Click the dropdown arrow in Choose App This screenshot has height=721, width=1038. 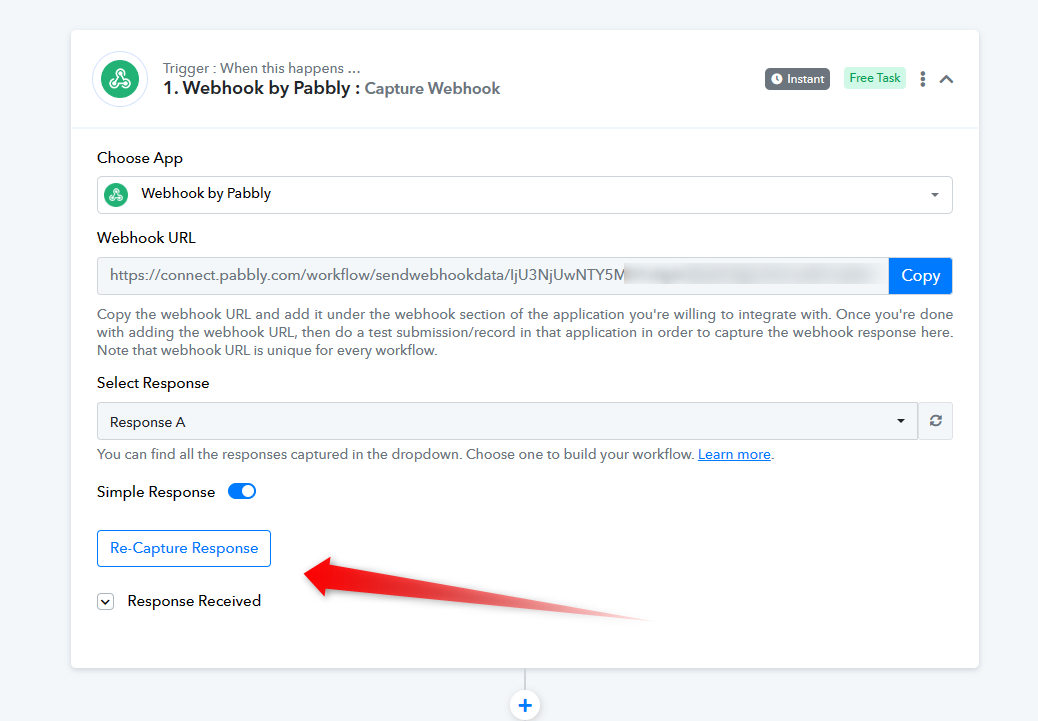[935, 195]
